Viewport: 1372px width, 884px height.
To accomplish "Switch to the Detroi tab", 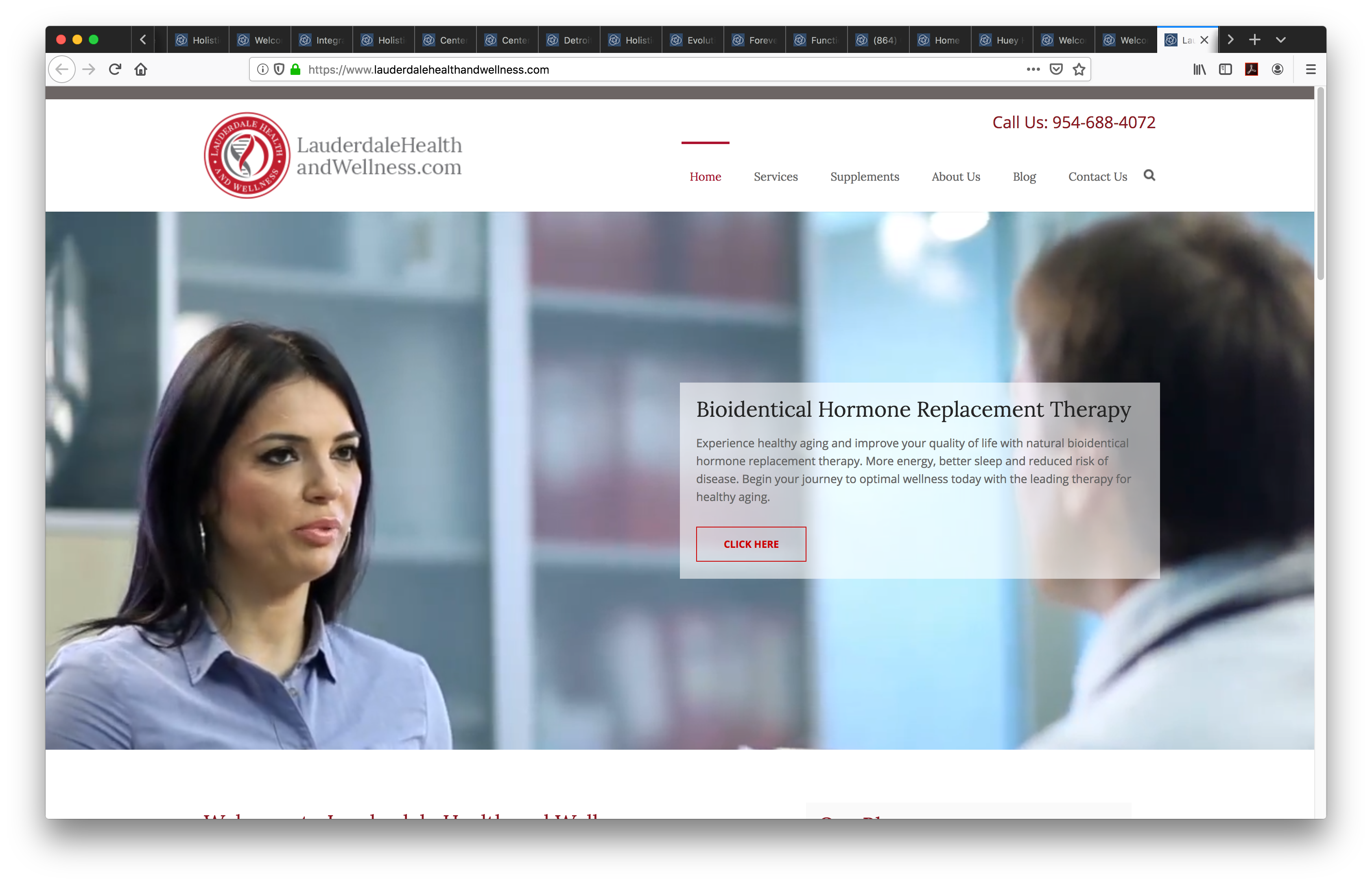I will tap(569, 39).
